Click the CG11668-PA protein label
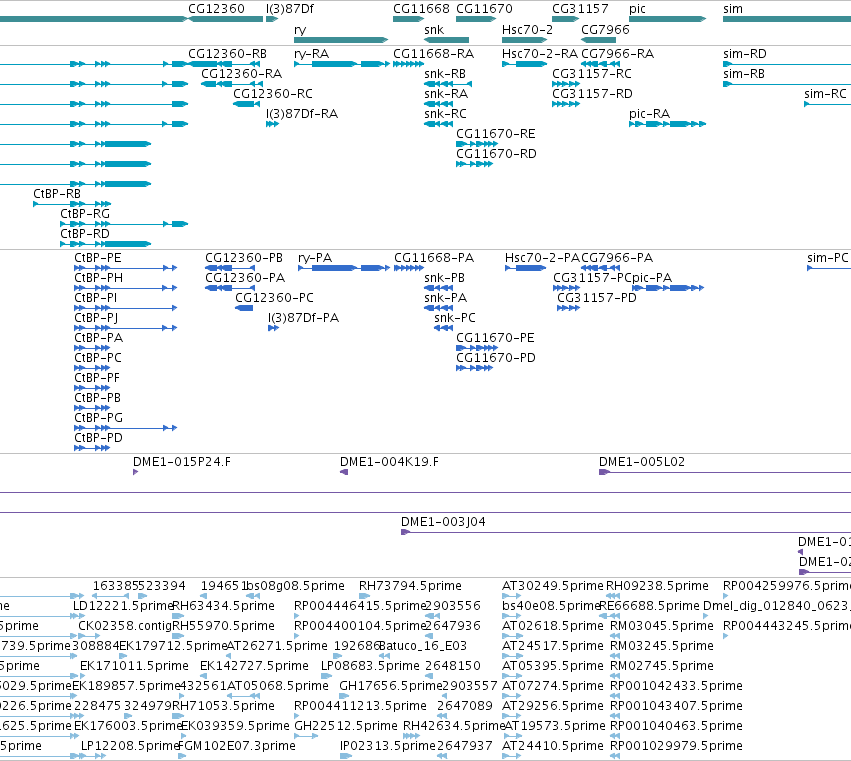The image size is (851, 761). pos(434,258)
